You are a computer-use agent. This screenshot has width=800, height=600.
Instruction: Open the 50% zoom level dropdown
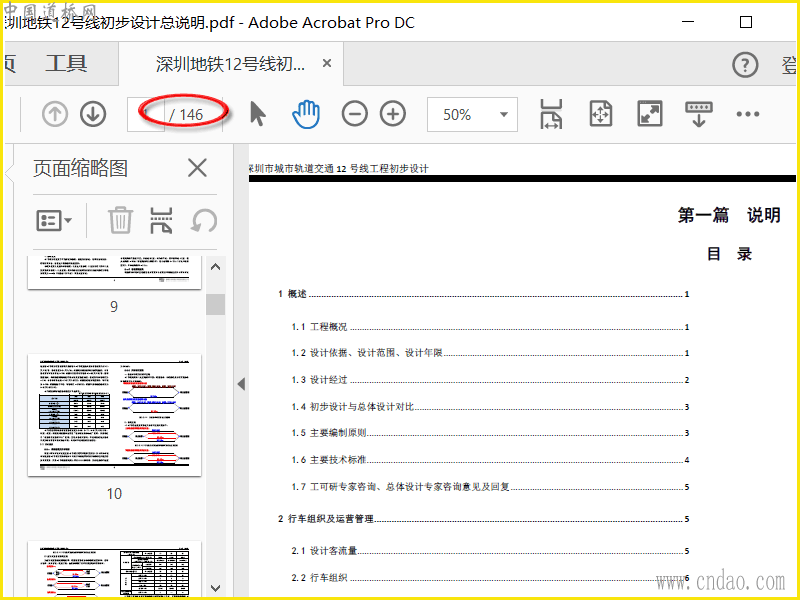[x=472, y=114]
